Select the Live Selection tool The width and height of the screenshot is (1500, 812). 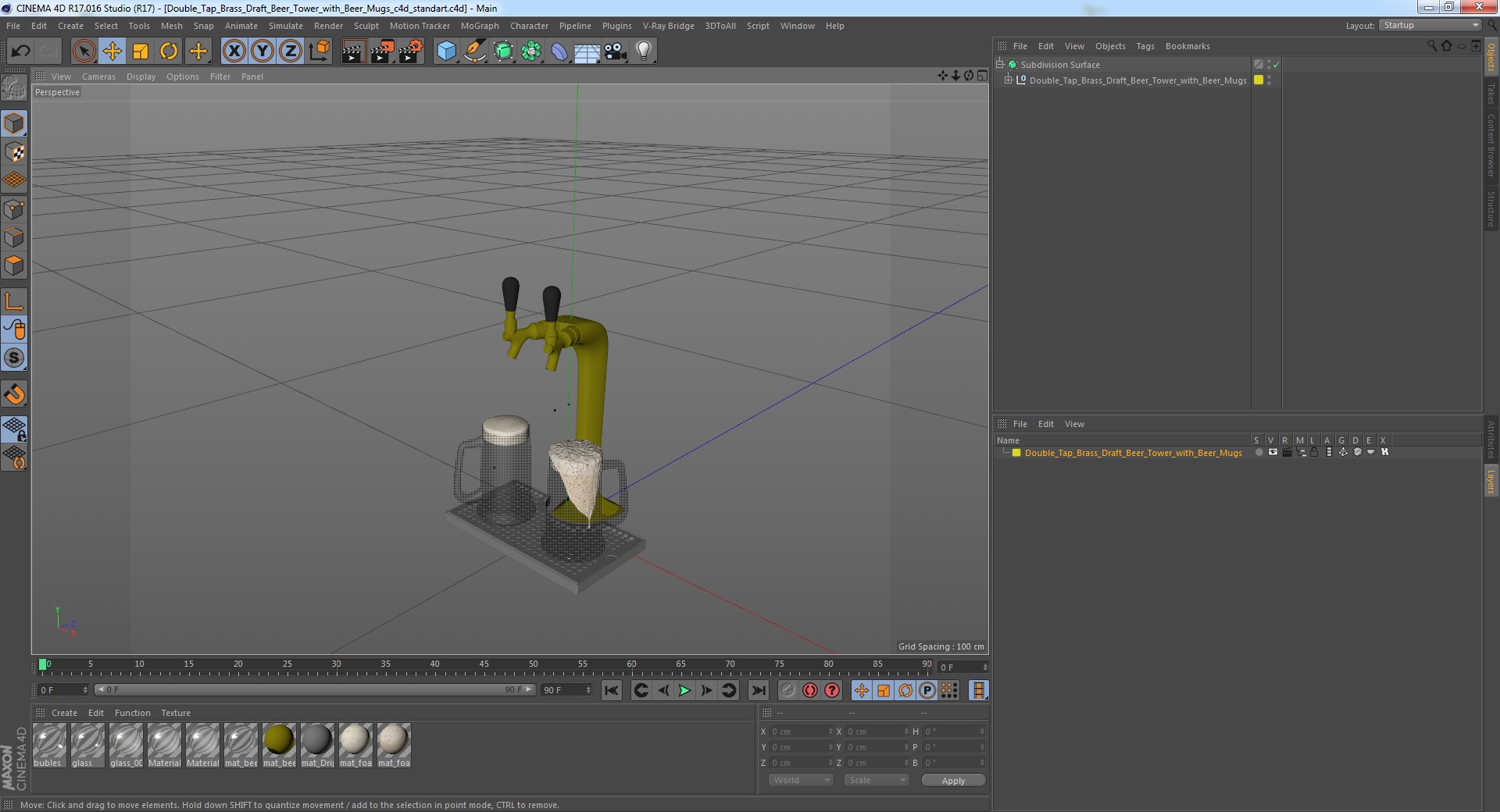[x=84, y=52]
